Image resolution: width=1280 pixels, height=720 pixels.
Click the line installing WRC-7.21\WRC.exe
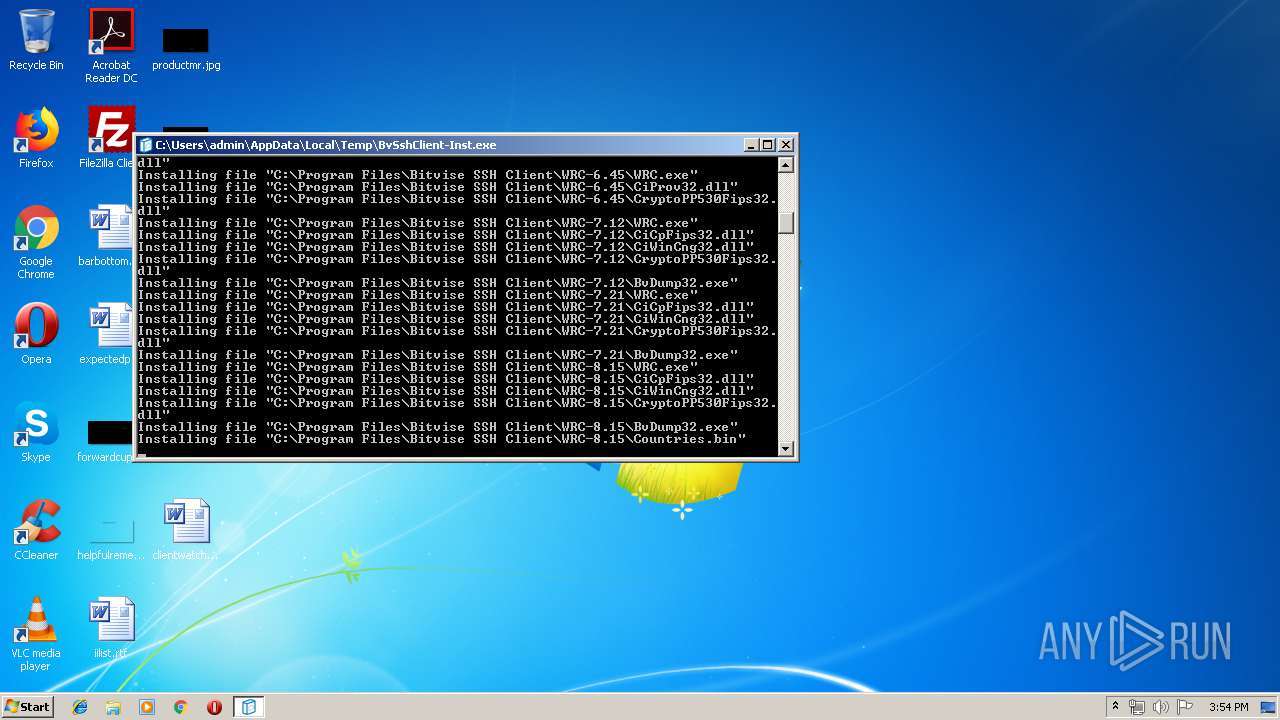click(x=418, y=295)
